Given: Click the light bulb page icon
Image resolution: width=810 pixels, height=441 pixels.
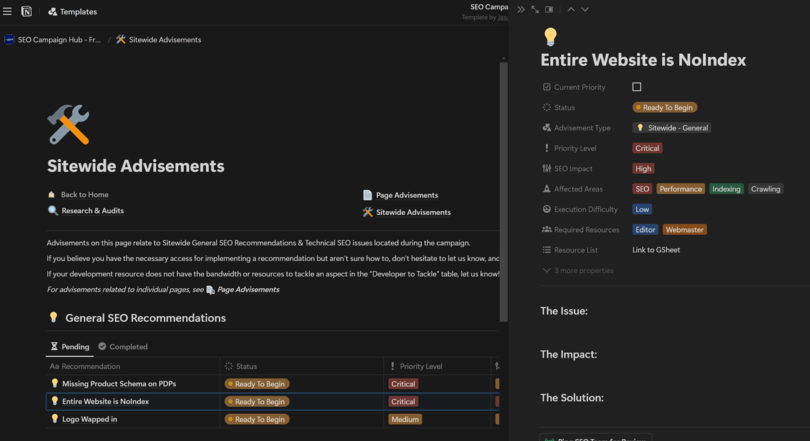Looking at the screenshot, I should 549,36.
